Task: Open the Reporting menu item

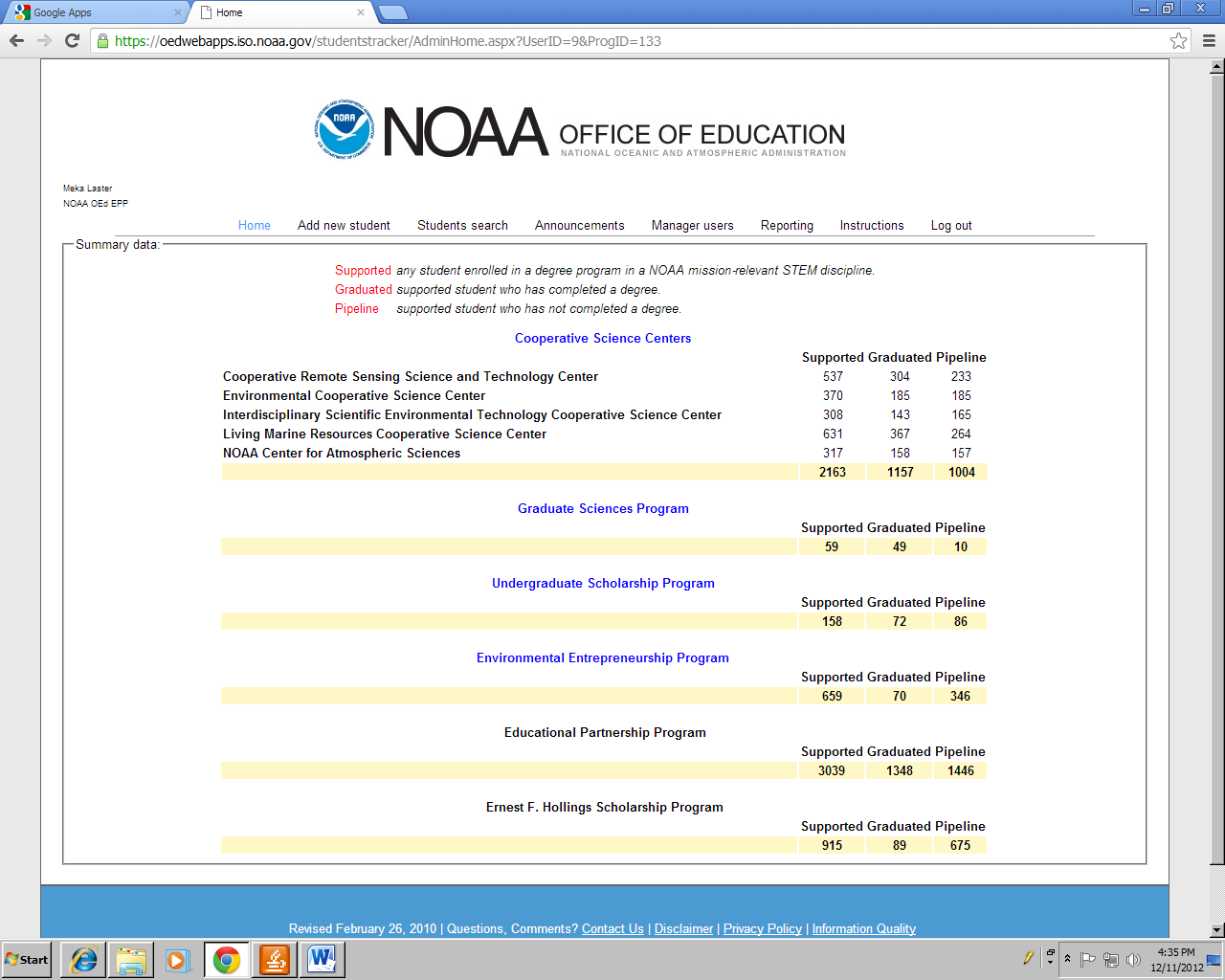Action: coord(787,226)
